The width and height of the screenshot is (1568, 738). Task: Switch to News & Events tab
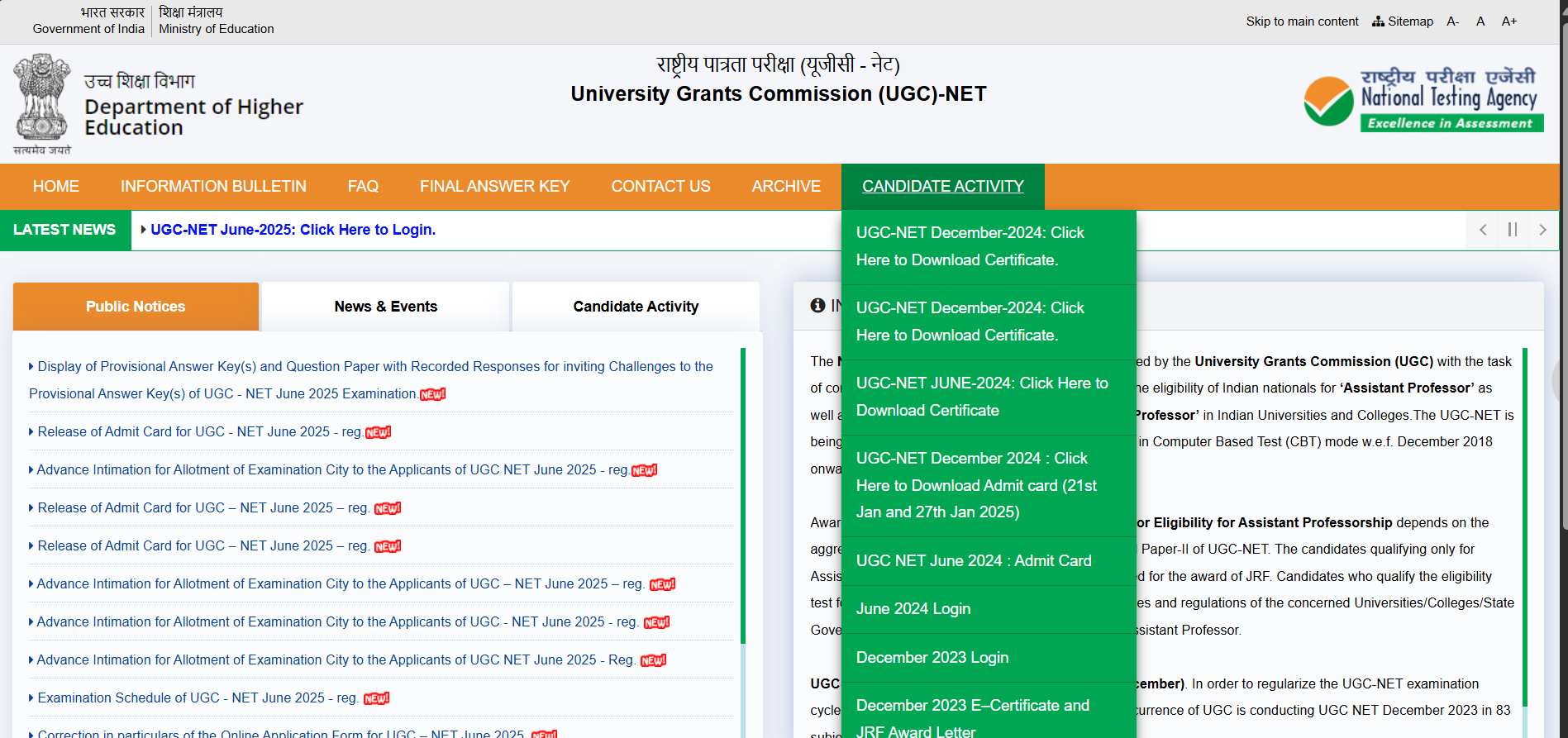coord(386,307)
